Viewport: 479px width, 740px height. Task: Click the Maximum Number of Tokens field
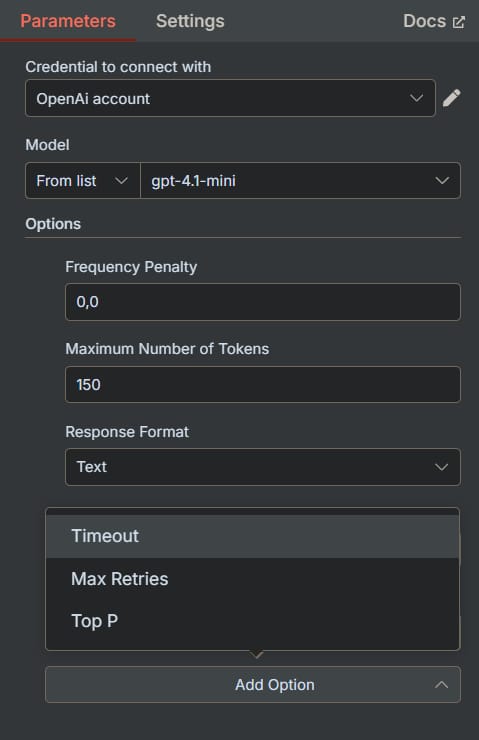click(x=263, y=385)
